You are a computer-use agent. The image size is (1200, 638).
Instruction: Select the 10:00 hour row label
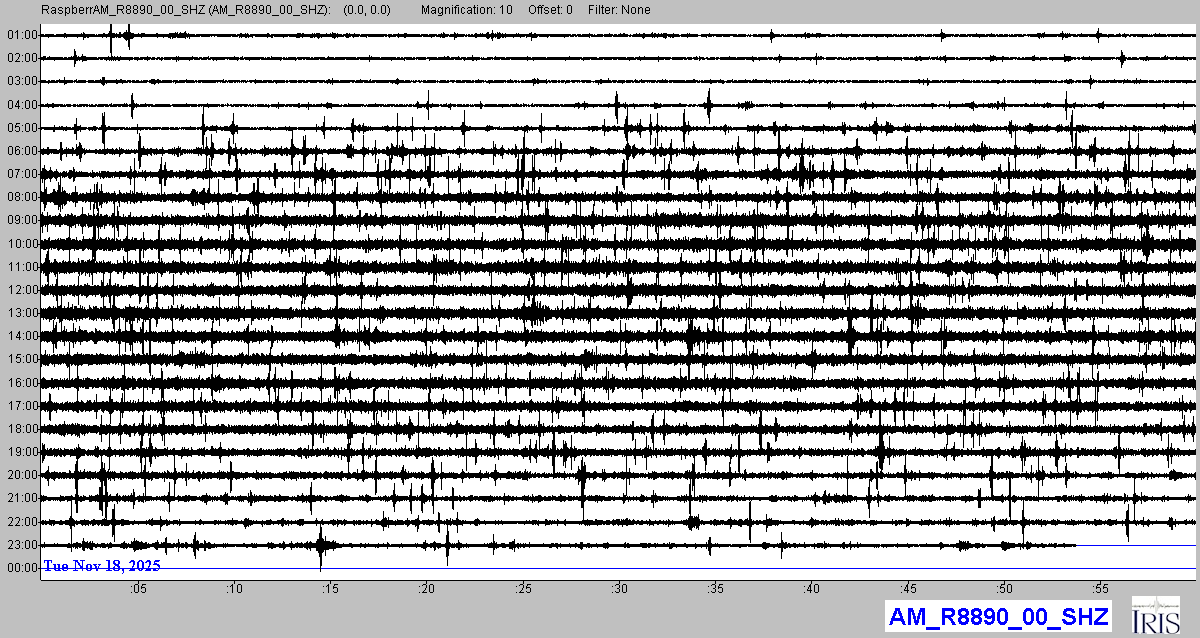point(21,244)
